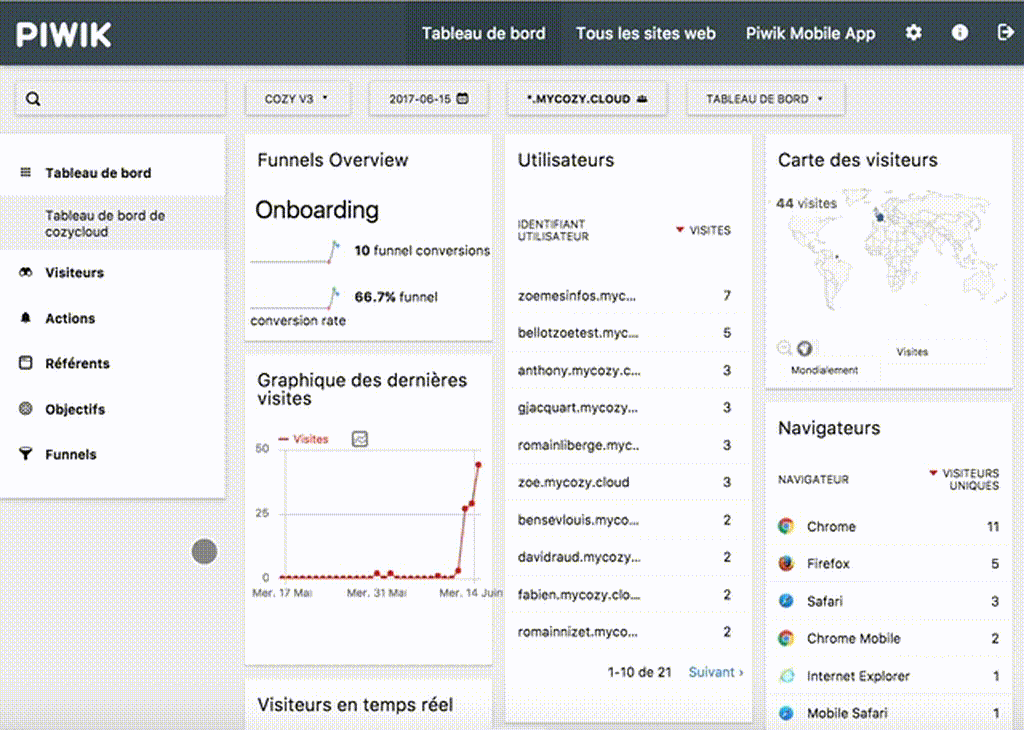Click the info circle icon in header

click(959, 33)
